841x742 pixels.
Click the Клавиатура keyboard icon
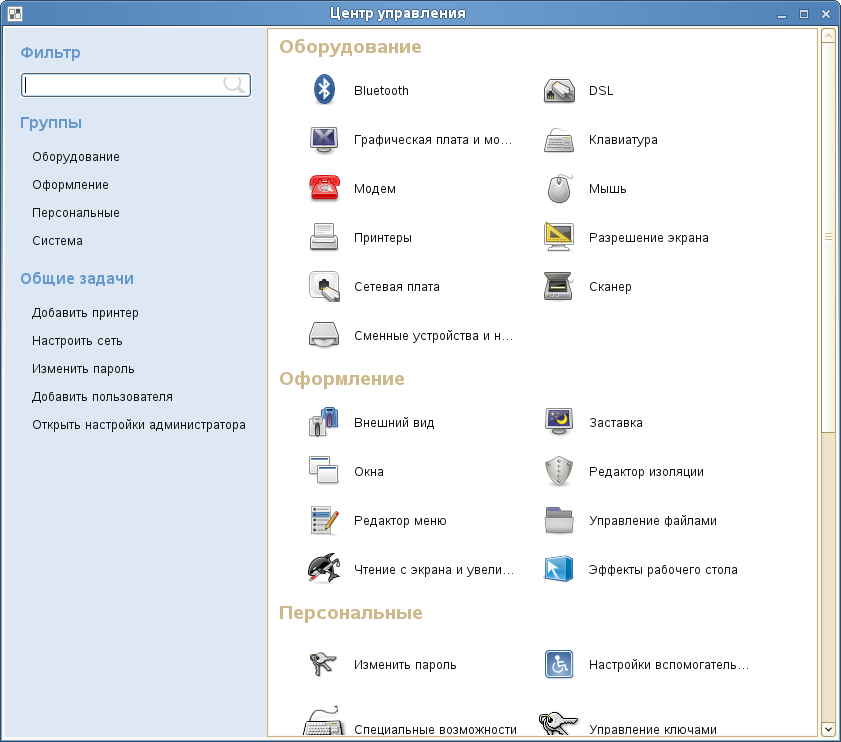559,139
